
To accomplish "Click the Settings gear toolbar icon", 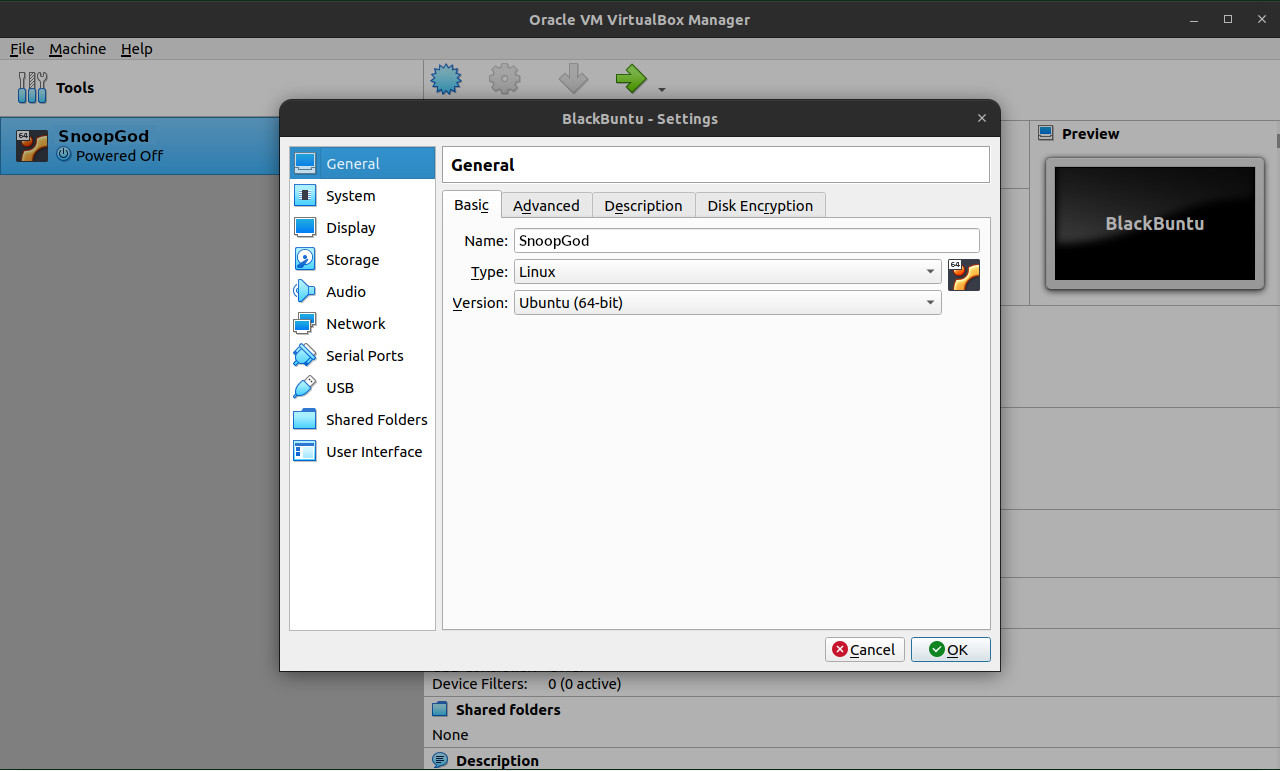I will pos(505,79).
